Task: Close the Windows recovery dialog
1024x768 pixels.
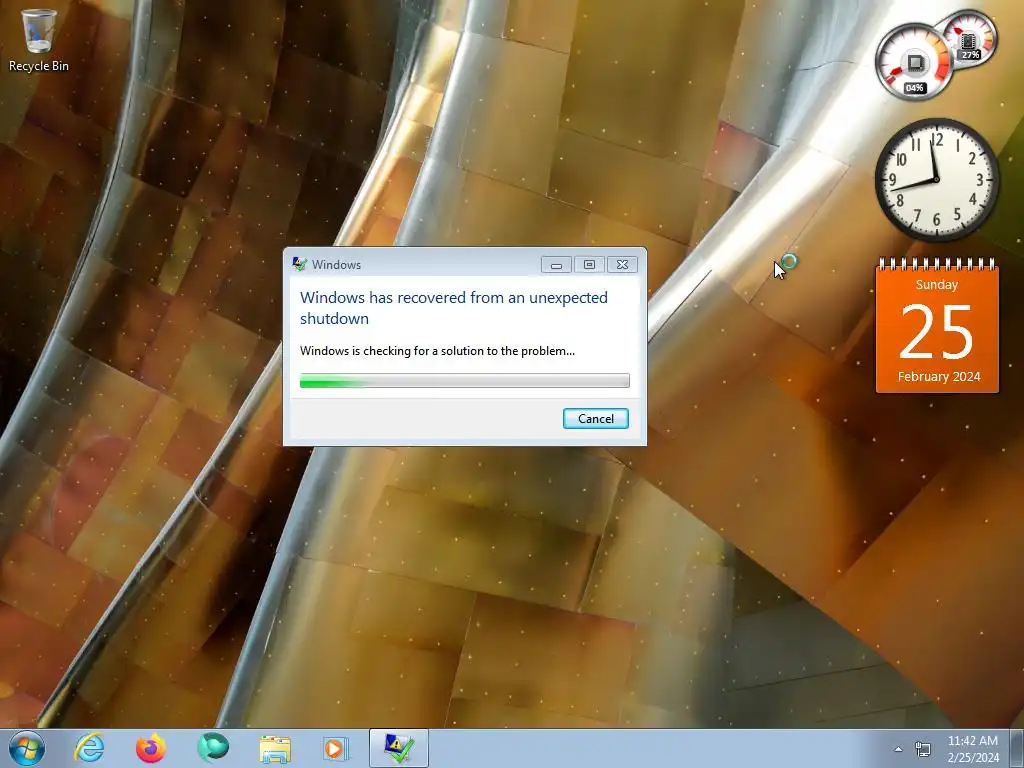Action: tap(622, 264)
